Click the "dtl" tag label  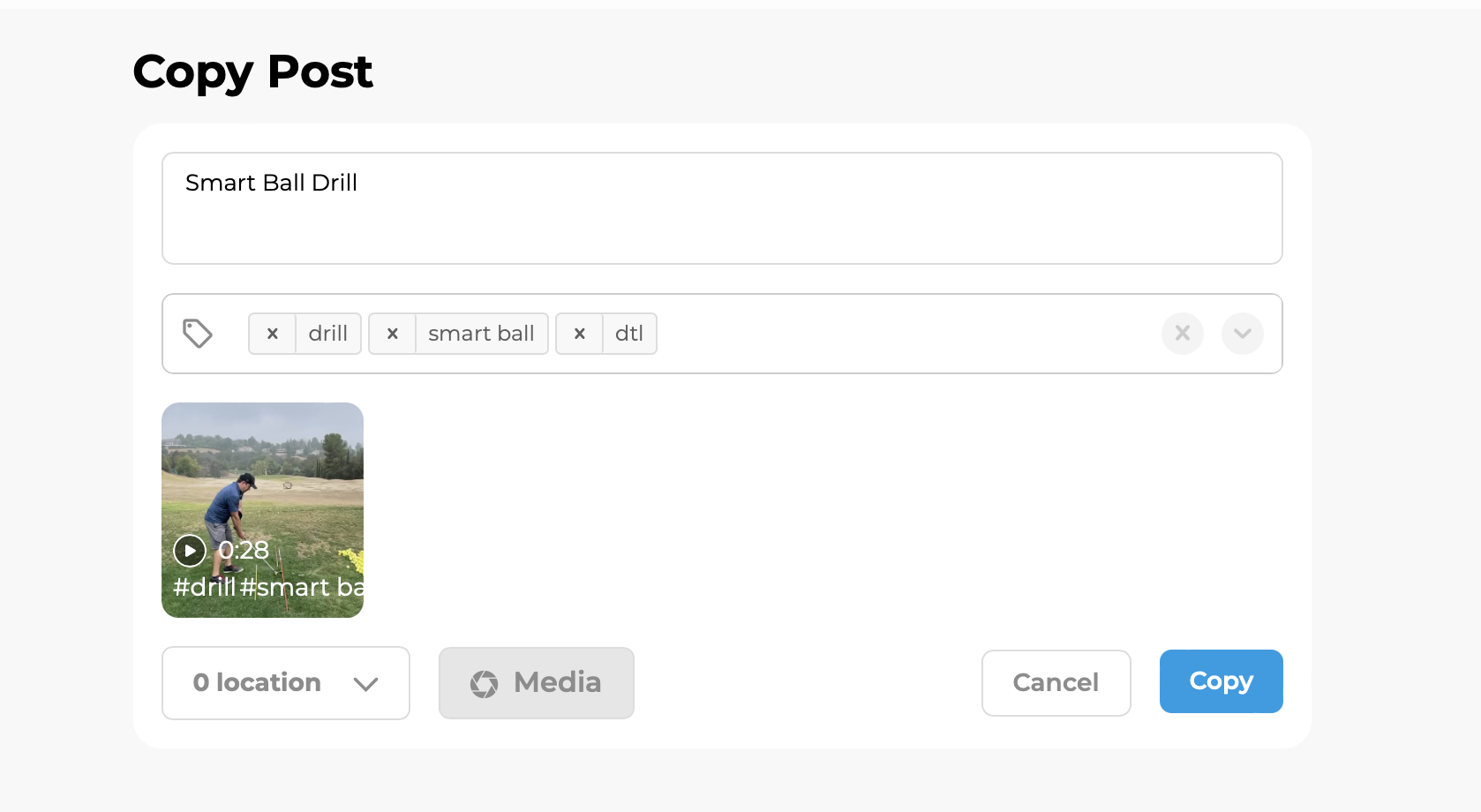click(x=629, y=334)
